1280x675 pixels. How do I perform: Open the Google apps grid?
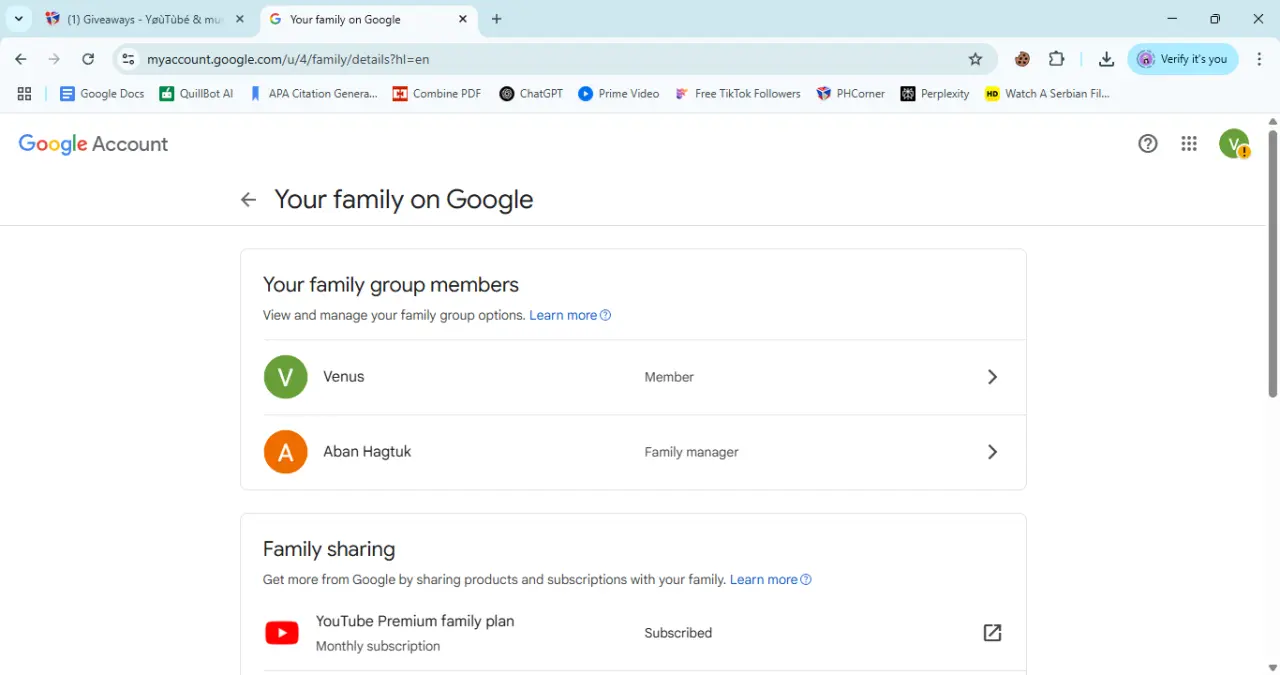[x=1189, y=144]
